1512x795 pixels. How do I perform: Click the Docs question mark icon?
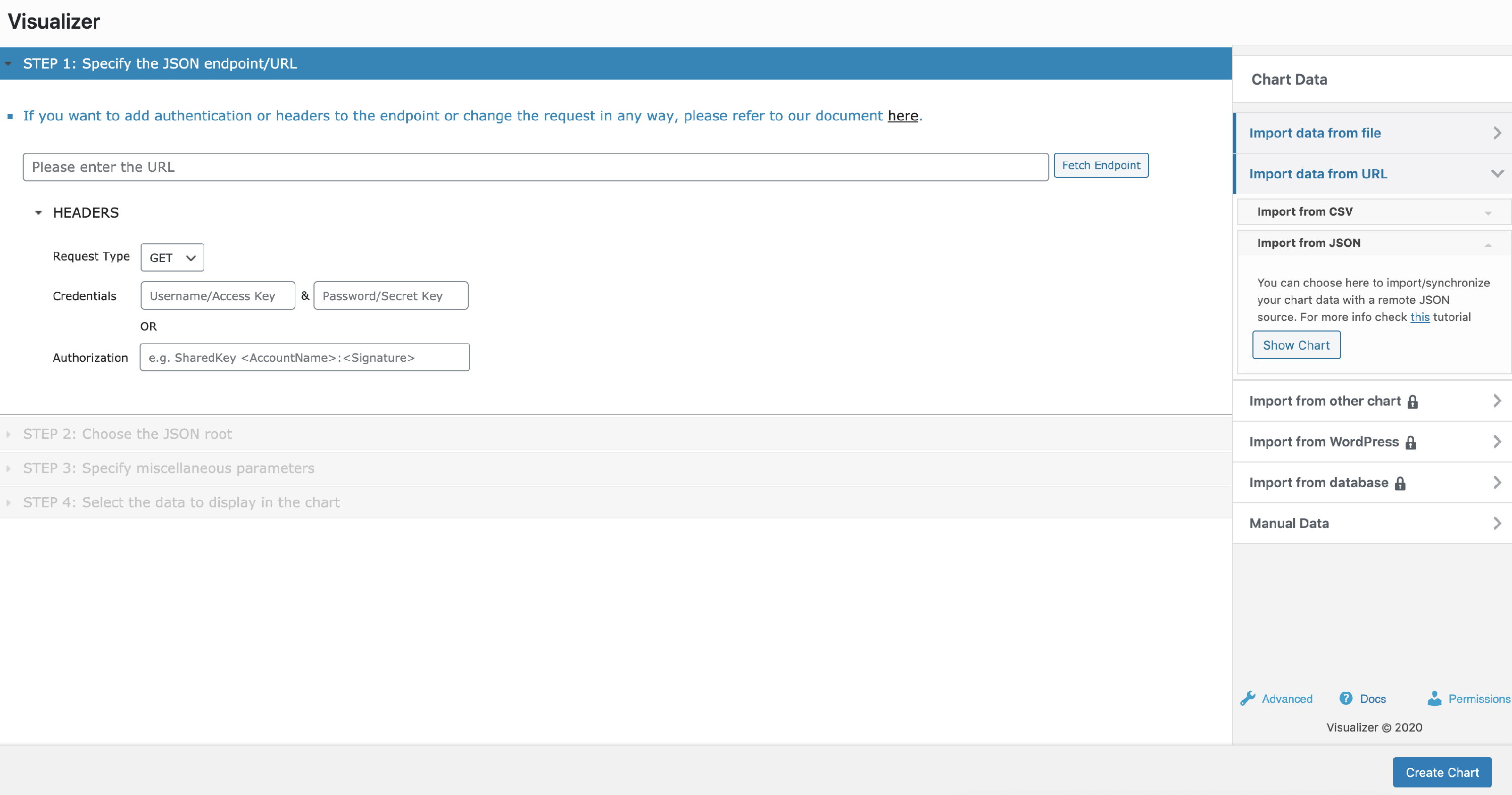pos(1346,698)
